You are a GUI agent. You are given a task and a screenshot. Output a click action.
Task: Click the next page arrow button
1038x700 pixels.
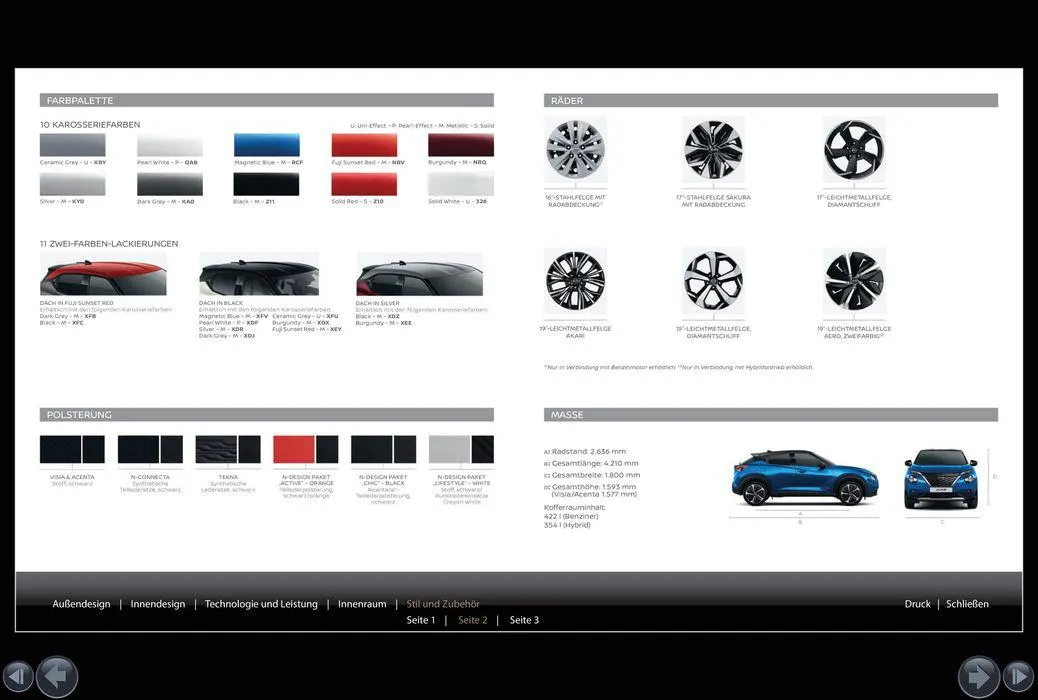tap(978, 677)
